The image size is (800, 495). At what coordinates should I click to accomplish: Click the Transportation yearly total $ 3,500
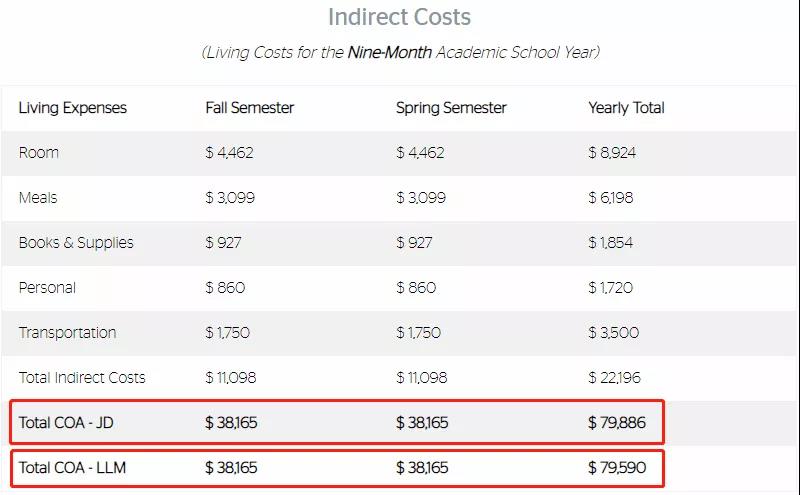pos(614,333)
